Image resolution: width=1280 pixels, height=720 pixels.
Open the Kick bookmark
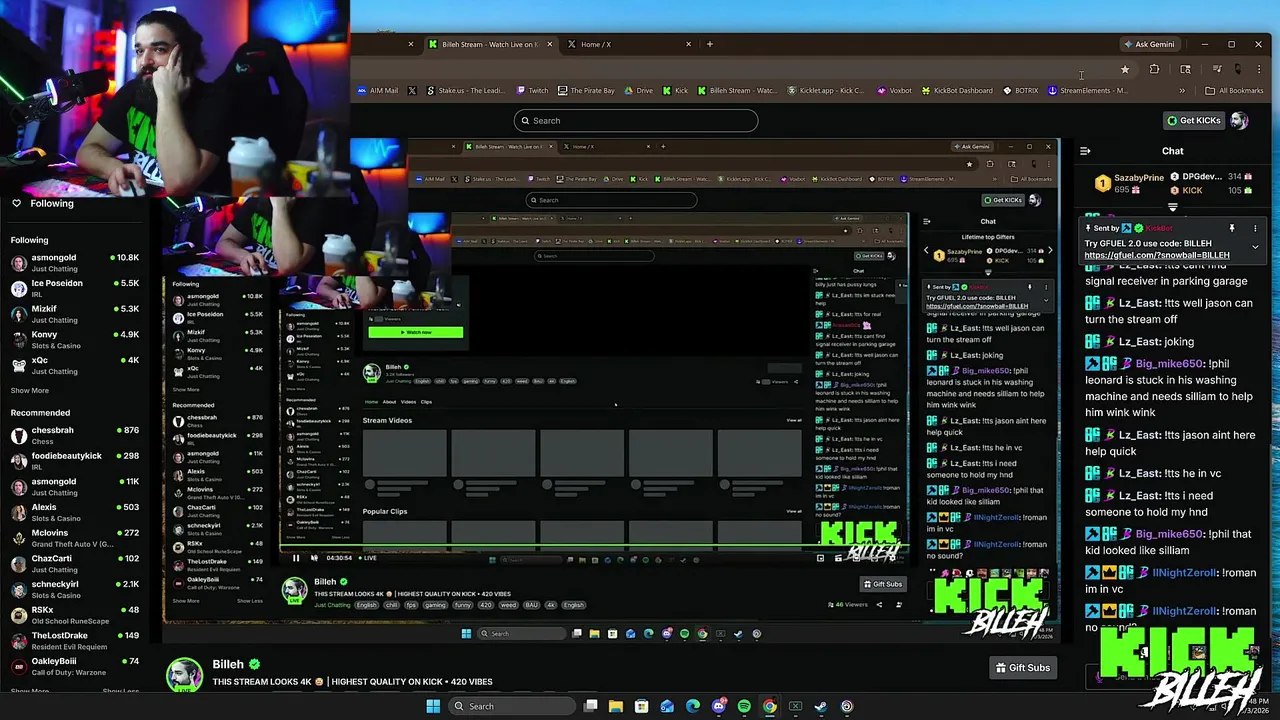pos(675,91)
